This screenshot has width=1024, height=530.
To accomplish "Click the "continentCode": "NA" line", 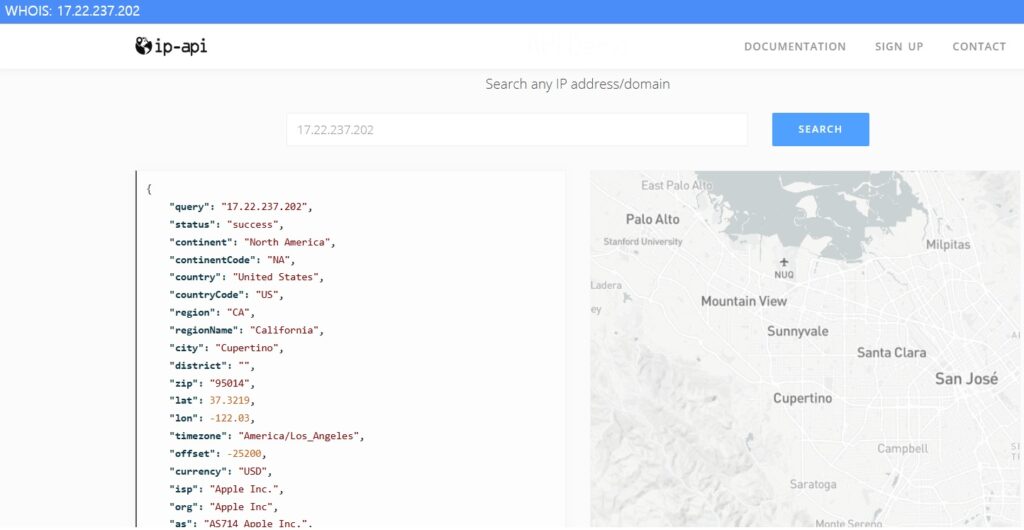I will click(232, 260).
